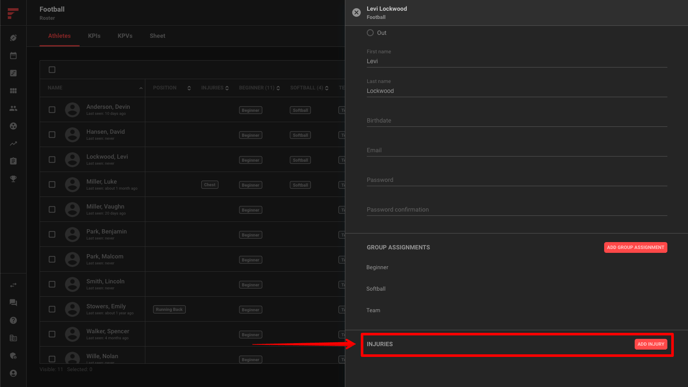Viewport: 688px width, 387px height.
Task: Click the First name field
Action: coord(517,58)
